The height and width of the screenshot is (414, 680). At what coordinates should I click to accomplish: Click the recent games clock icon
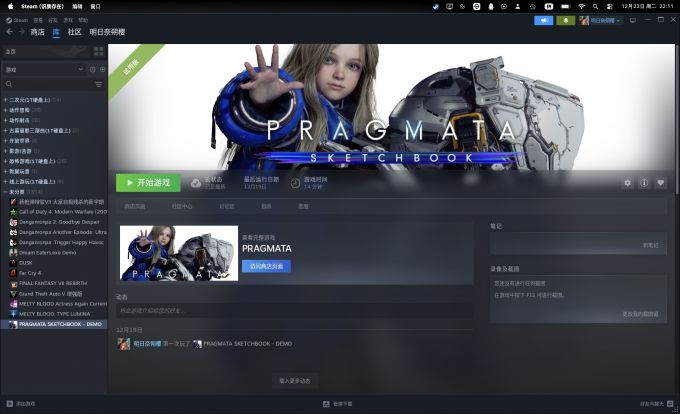click(91, 69)
